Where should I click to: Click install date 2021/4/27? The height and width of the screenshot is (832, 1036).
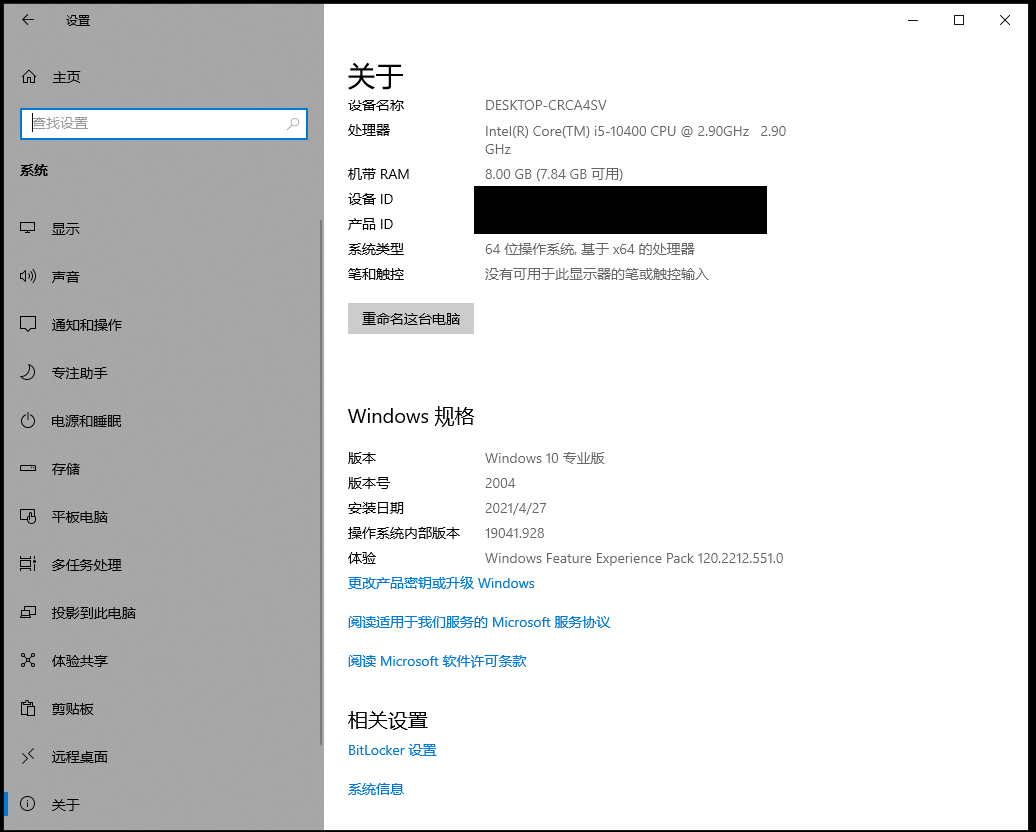[515, 509]
